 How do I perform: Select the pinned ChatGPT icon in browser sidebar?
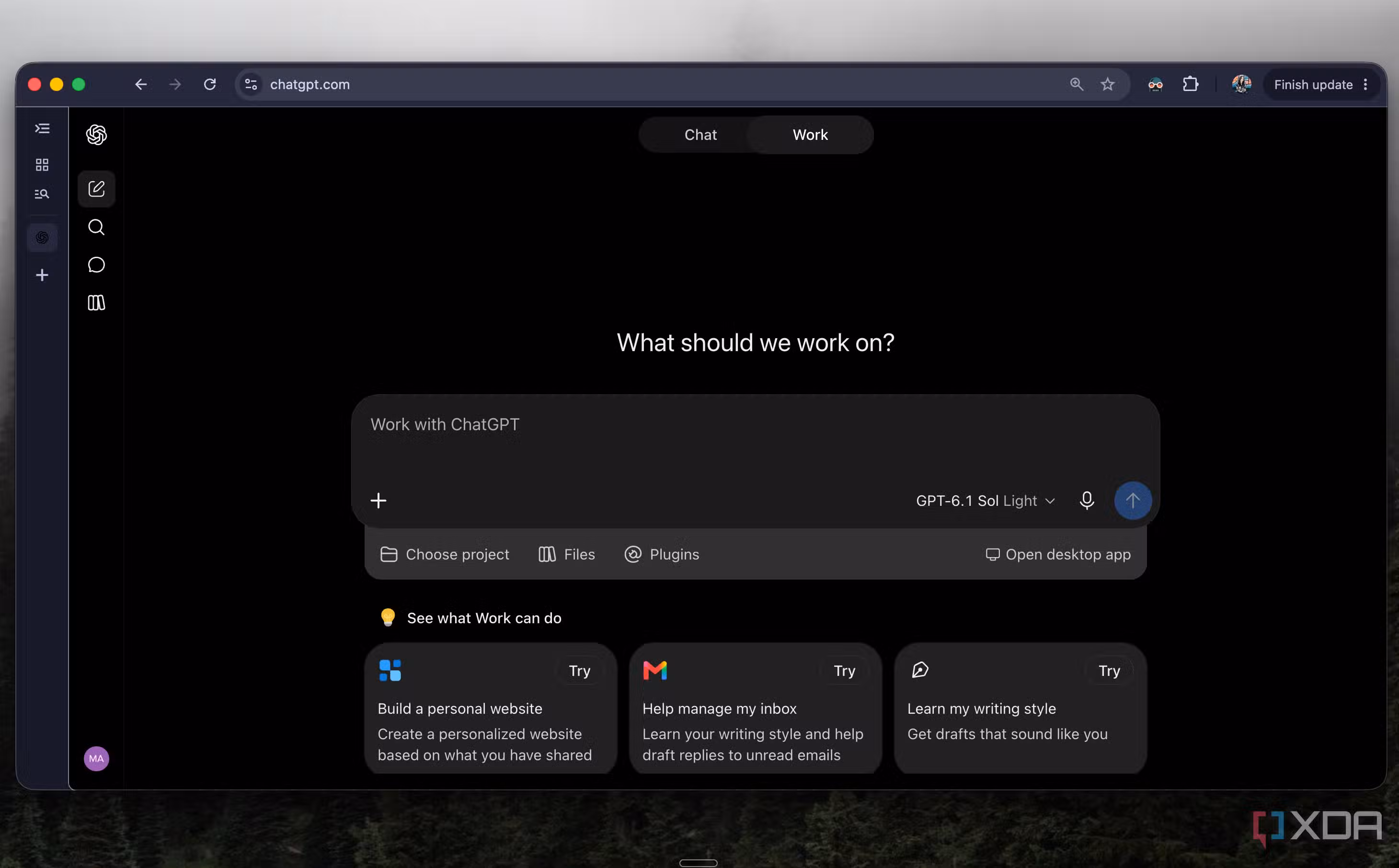tap(42, 238)
